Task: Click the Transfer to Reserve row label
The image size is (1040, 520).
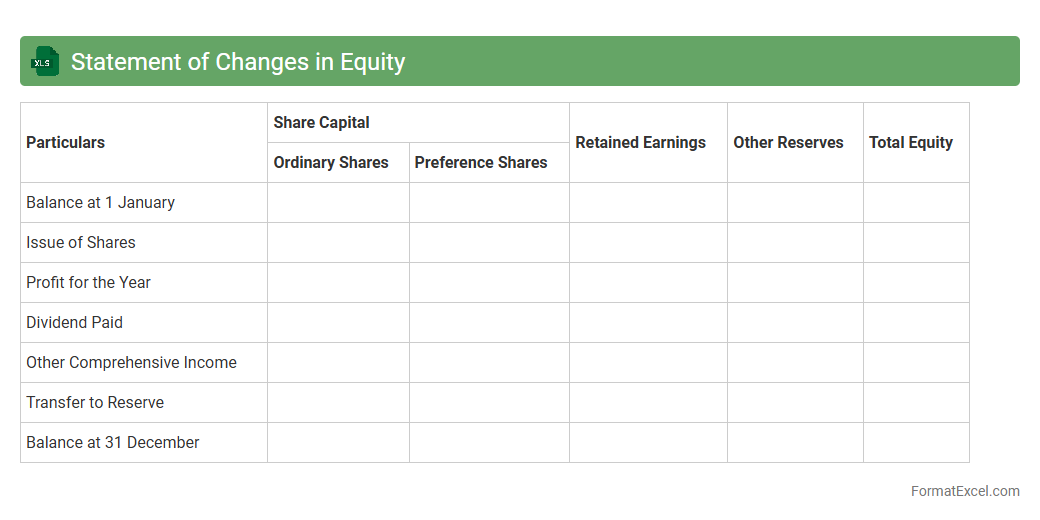Action: (x=95, y=403)
